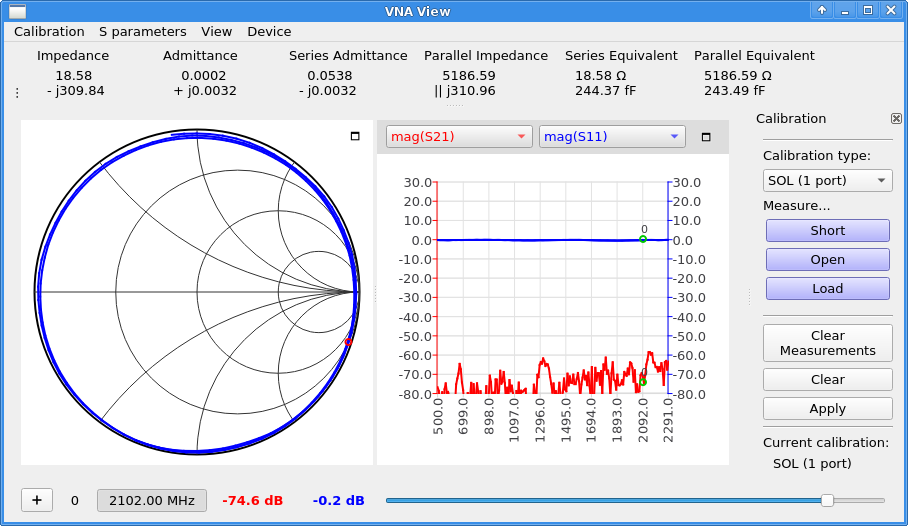Open the mag(S11) trace dropdown
908x526 pixels.
[612, 137]
